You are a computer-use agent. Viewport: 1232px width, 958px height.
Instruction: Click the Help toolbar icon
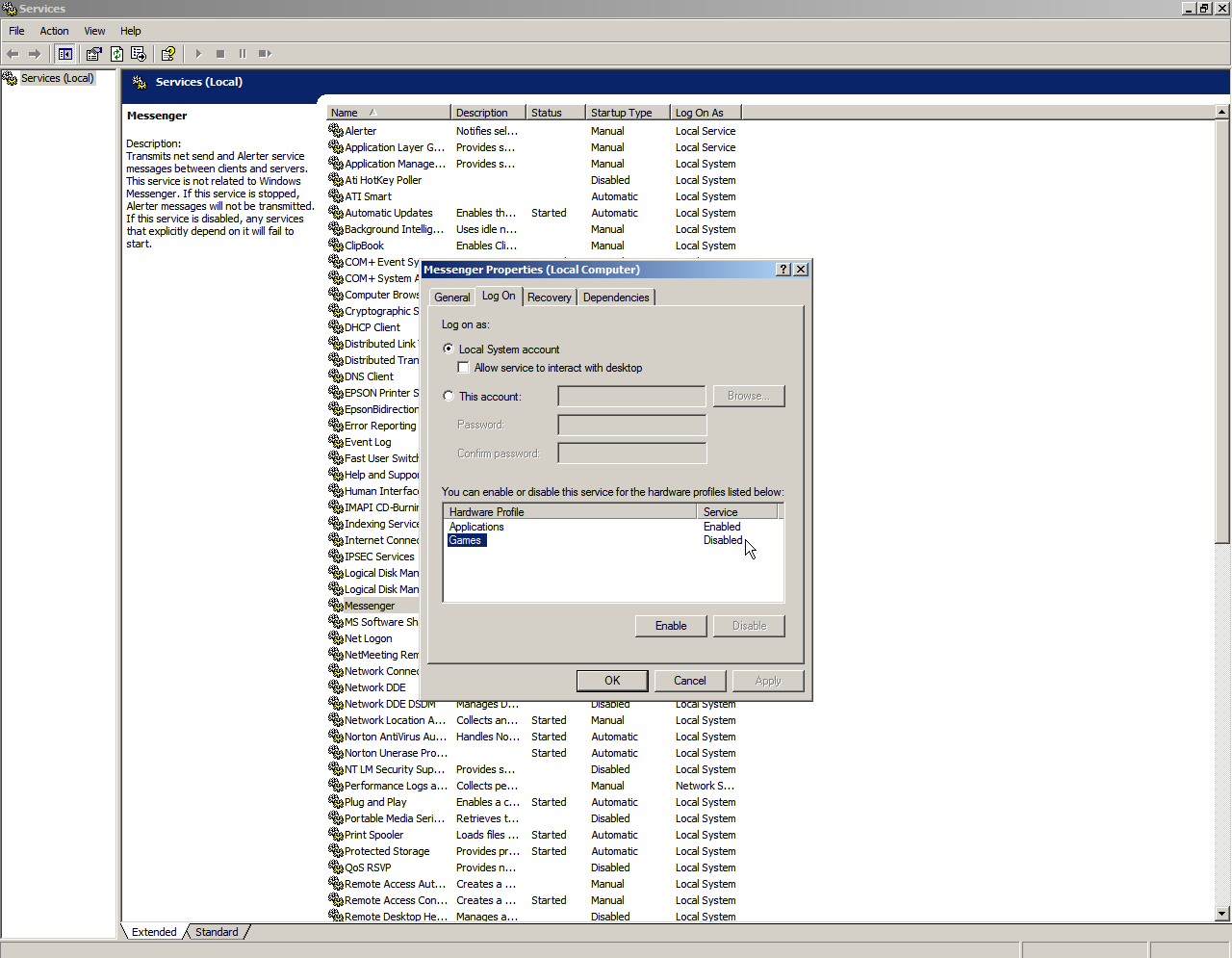[x=168, y=54]
